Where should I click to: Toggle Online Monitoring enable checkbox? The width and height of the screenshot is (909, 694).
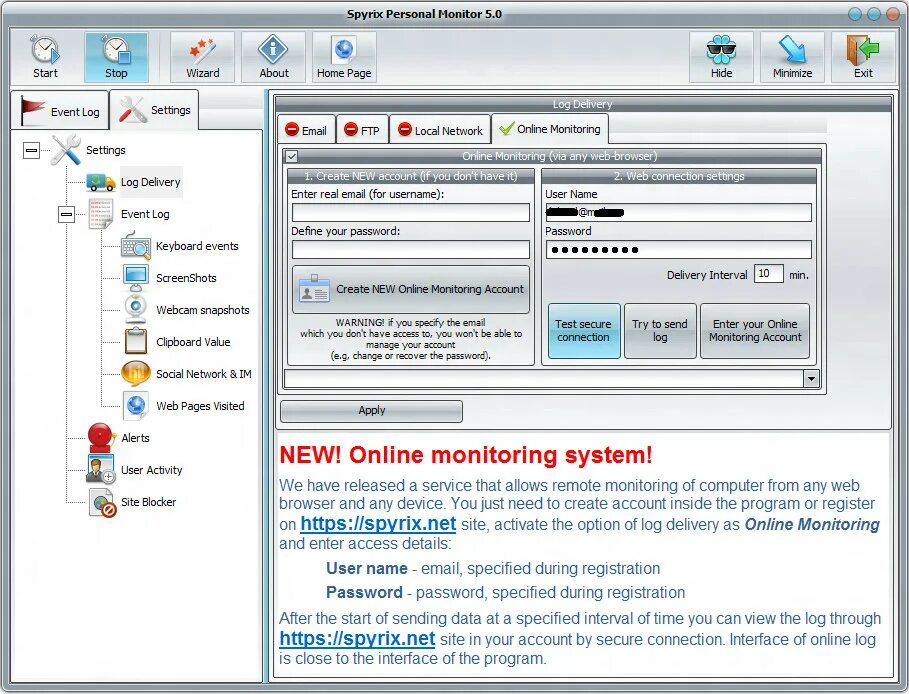(x=292, y=156)
